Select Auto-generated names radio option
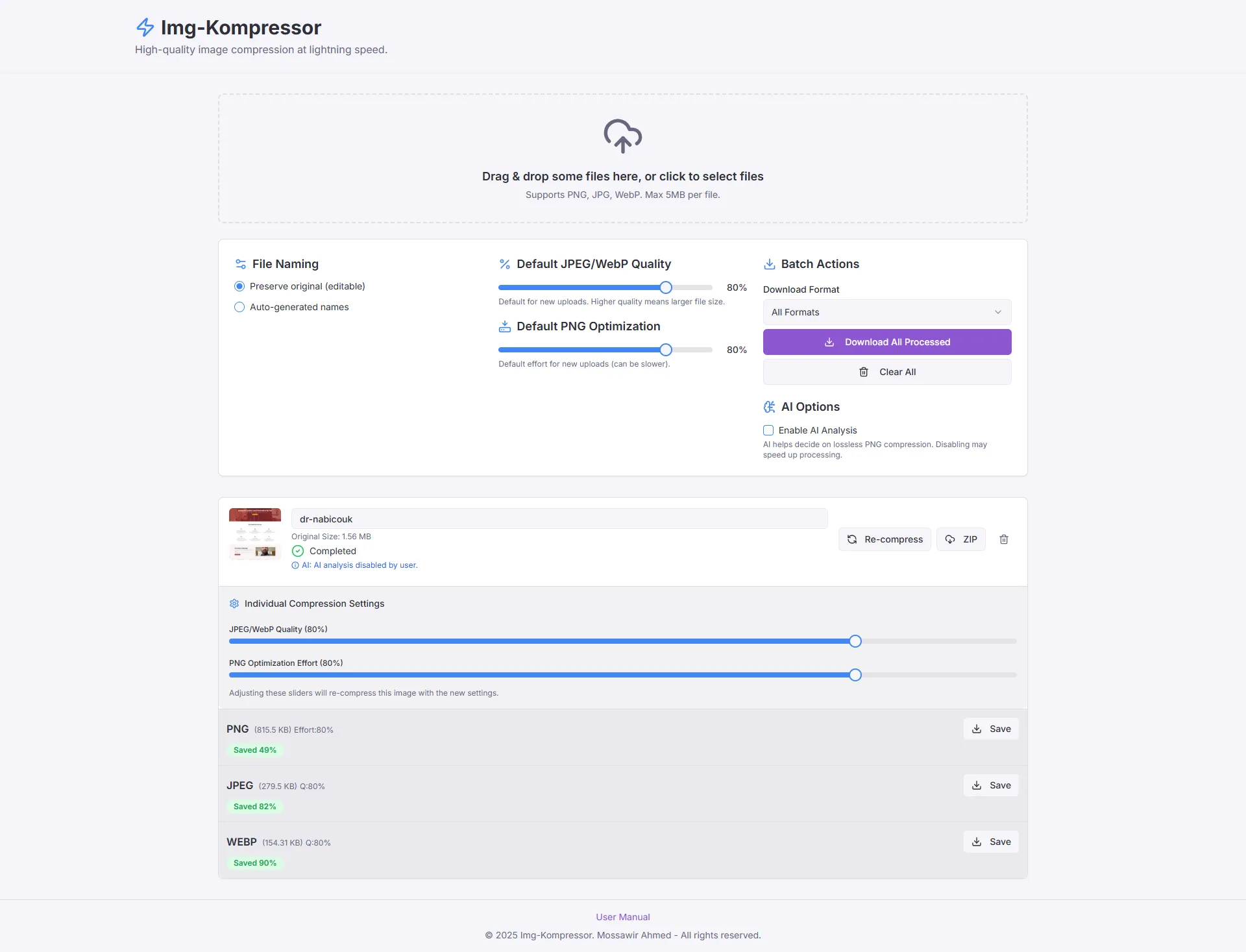The image size is (1246, 952). pyautogui.click(x=239, y=307)
